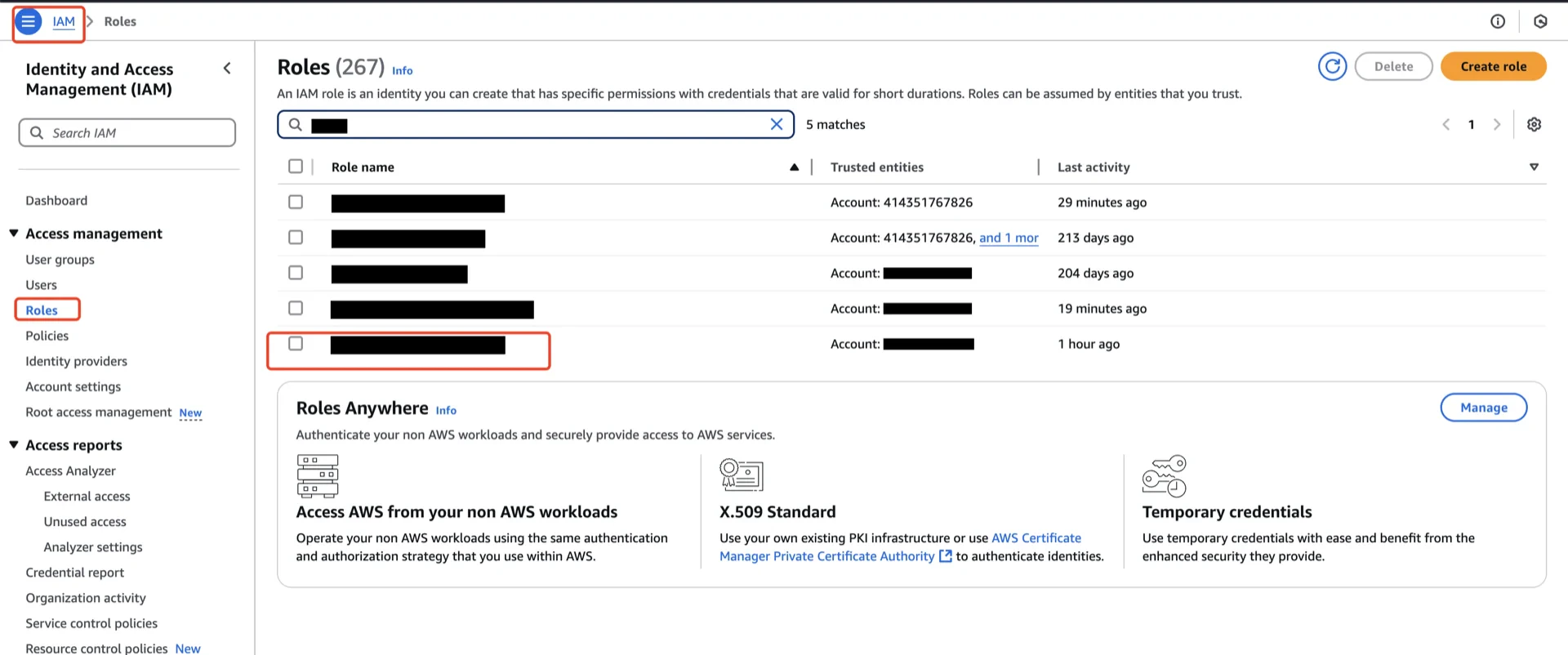Open Service control policies
Viewport: 1568px width, 655px height.
pyautogui.click(x=91, y=623)
